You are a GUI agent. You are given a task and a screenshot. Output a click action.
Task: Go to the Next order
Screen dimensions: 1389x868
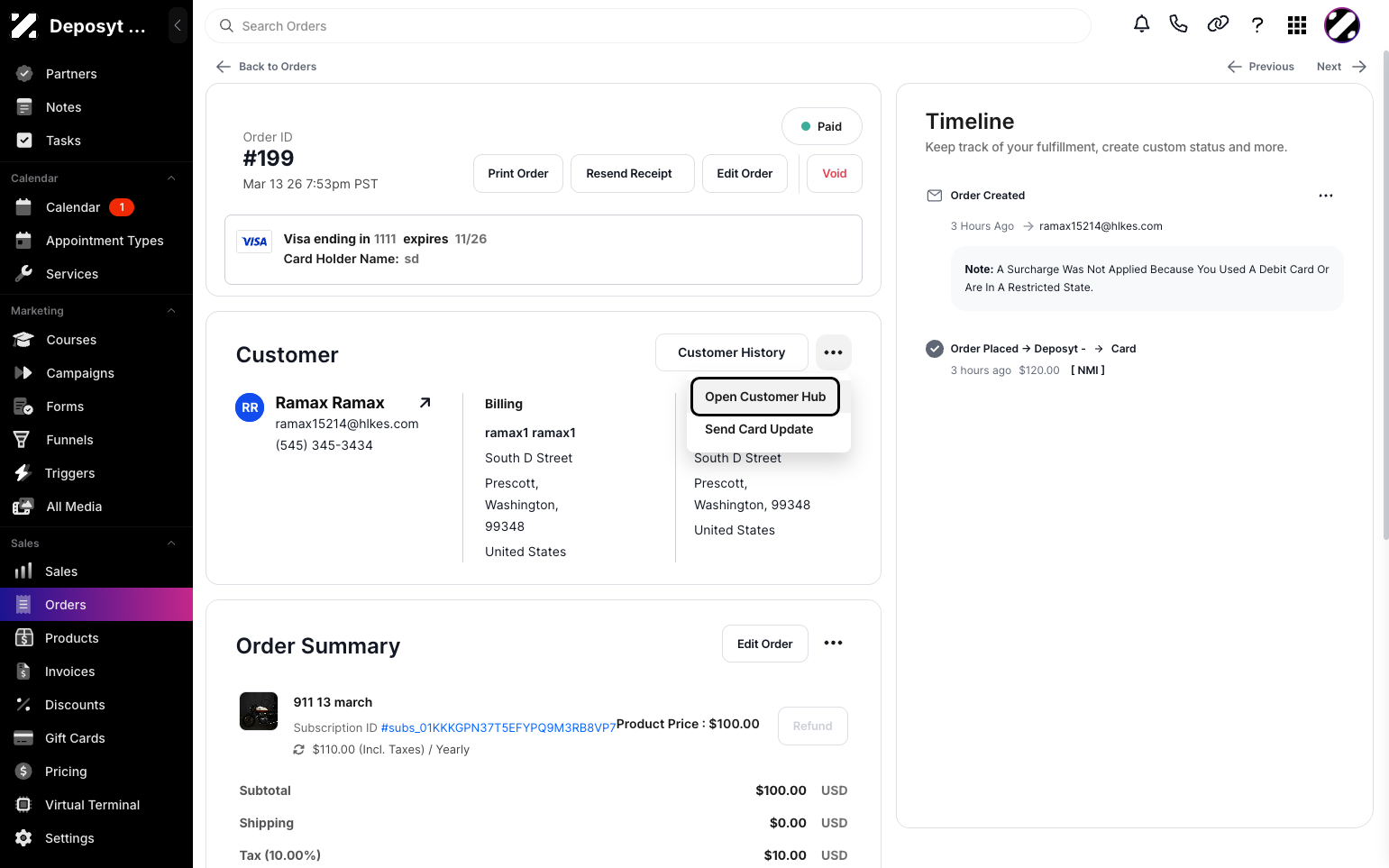coord(1342,67)
